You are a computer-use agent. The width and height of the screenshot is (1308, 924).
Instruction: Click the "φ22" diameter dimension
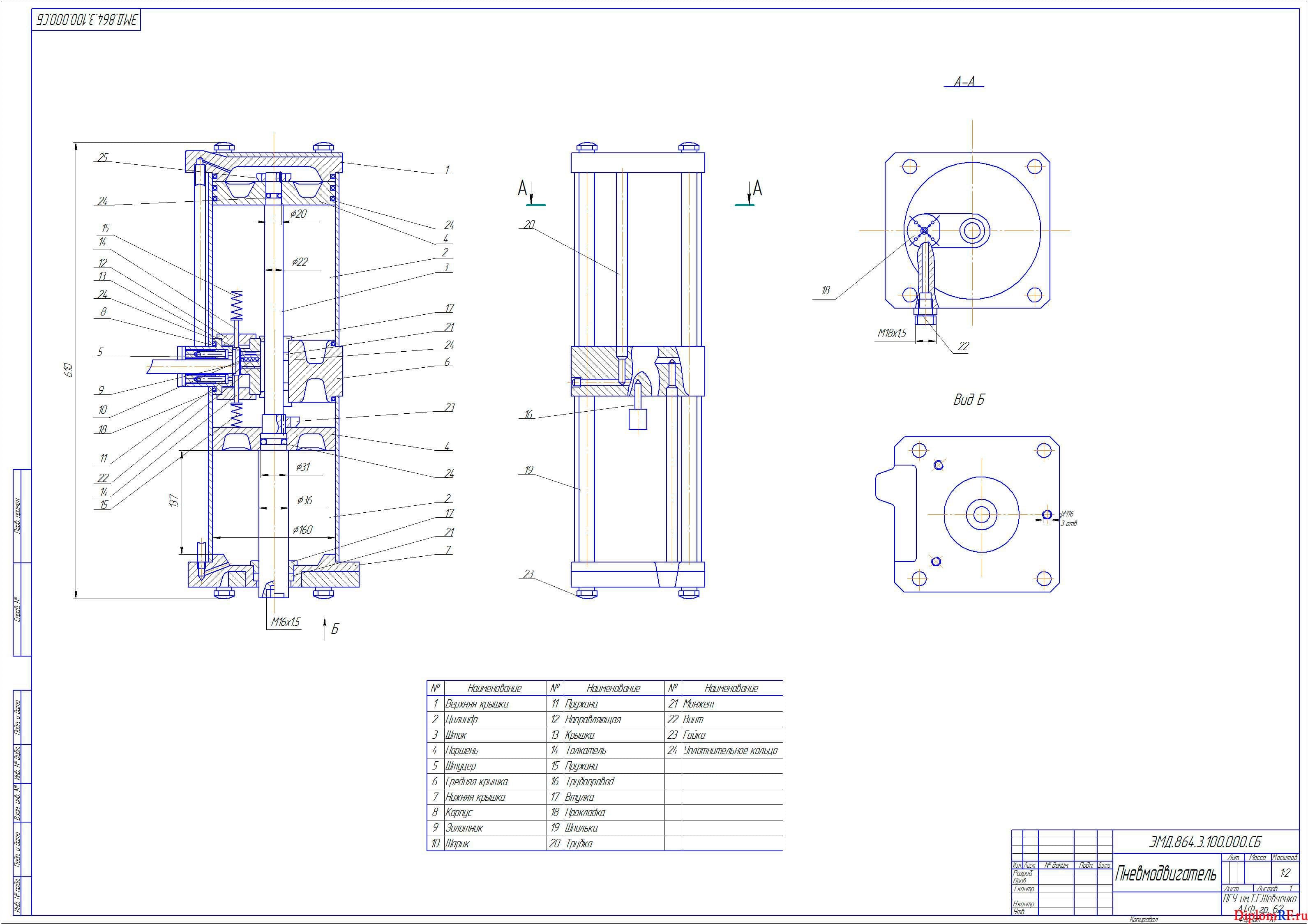(300, 261)
